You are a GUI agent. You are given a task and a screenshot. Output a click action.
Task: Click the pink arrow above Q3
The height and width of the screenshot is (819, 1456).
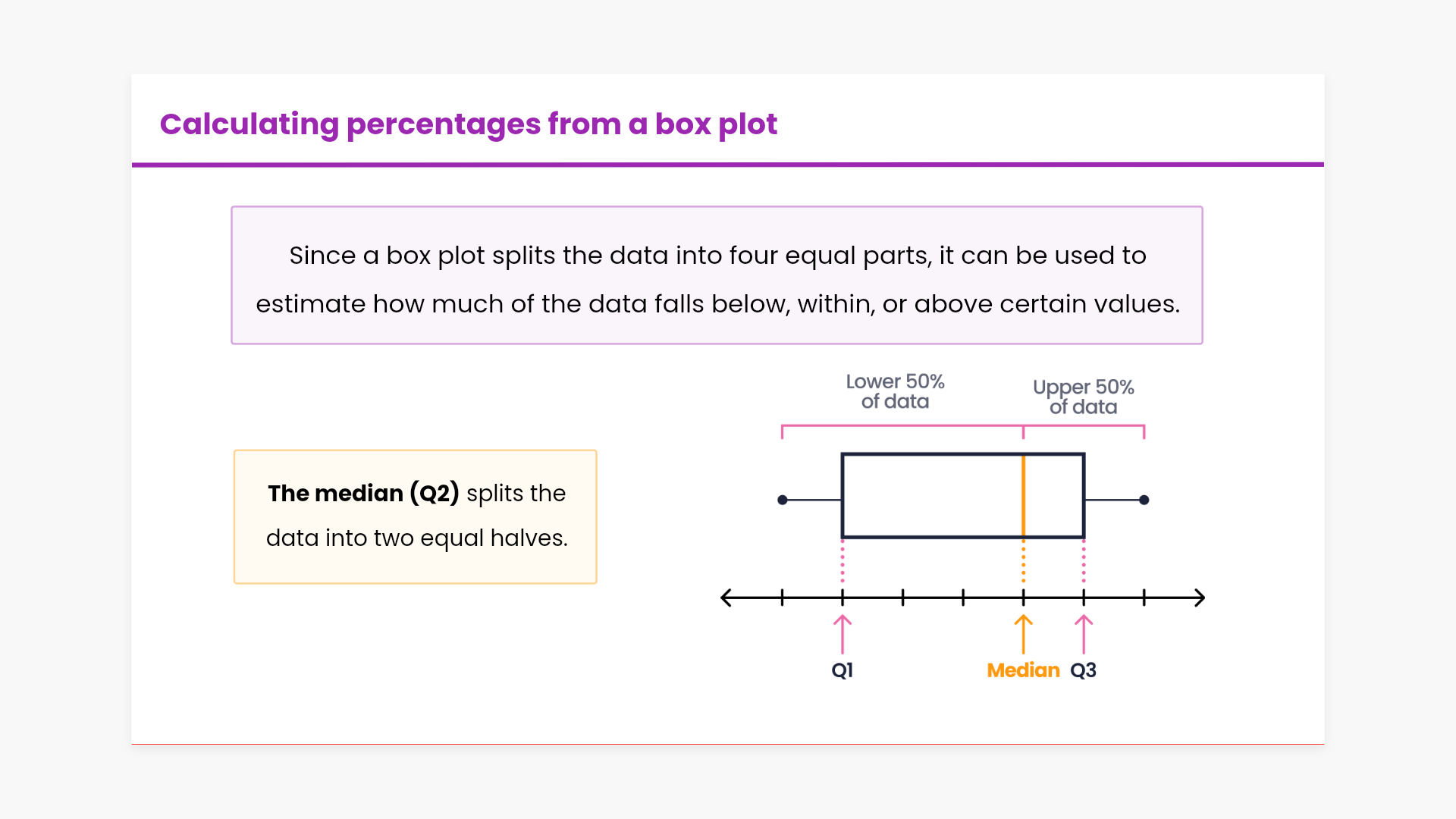point(1084,634)
